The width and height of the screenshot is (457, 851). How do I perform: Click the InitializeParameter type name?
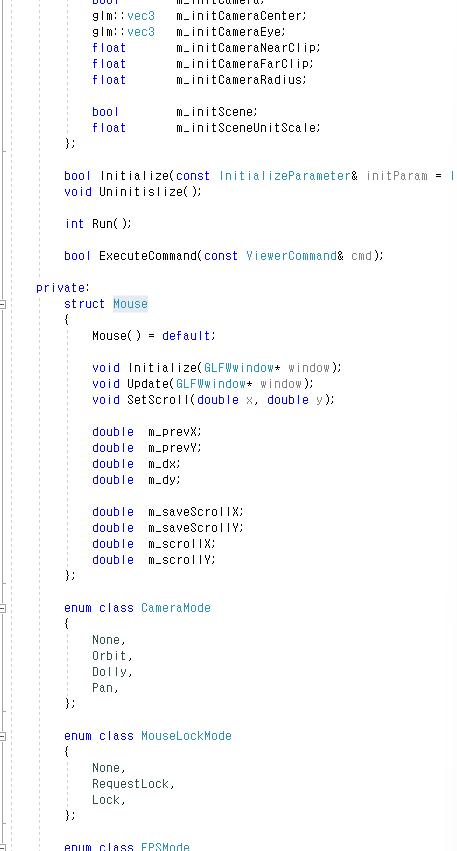coord(285,176)
